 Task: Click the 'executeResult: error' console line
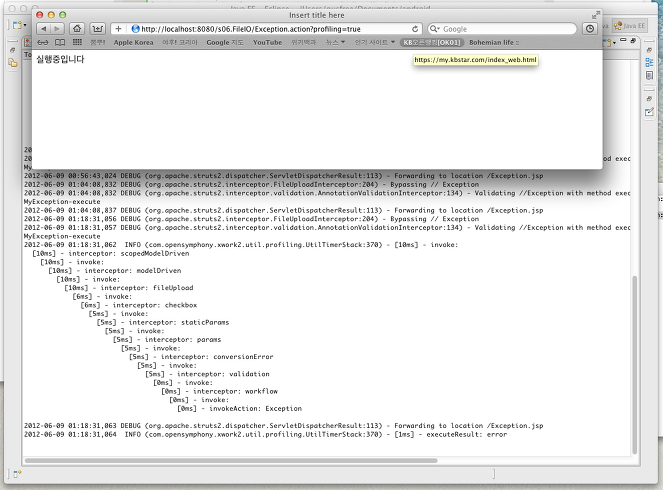pos(265,434)
